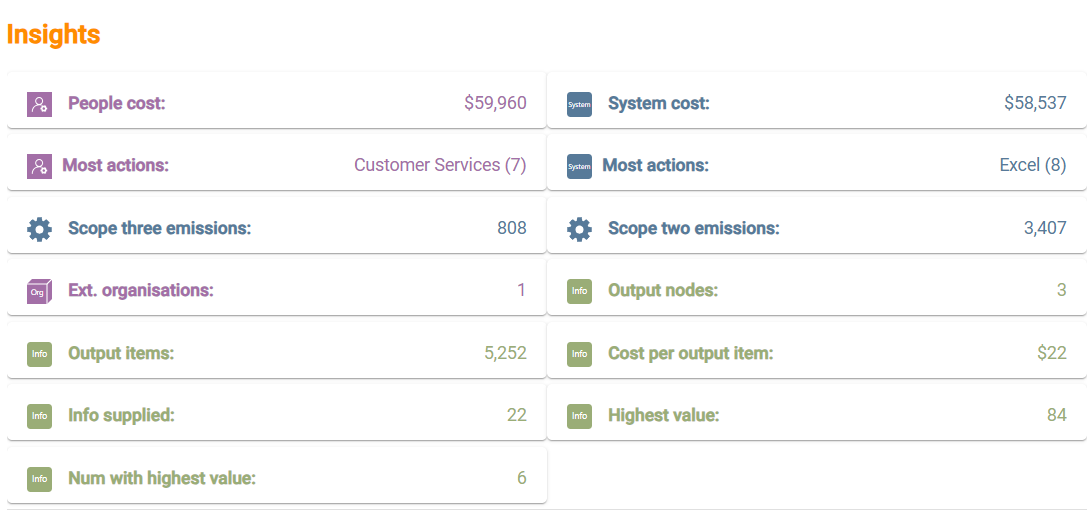Click the $58,537 system cost value
This screenshot has height=523, width=1092.
1035,103
